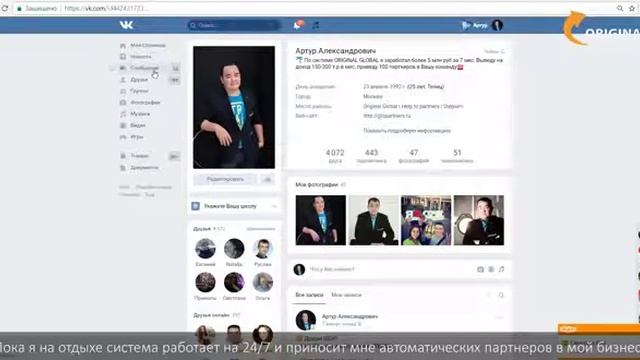Open 'Документы' in left menu

144,167
